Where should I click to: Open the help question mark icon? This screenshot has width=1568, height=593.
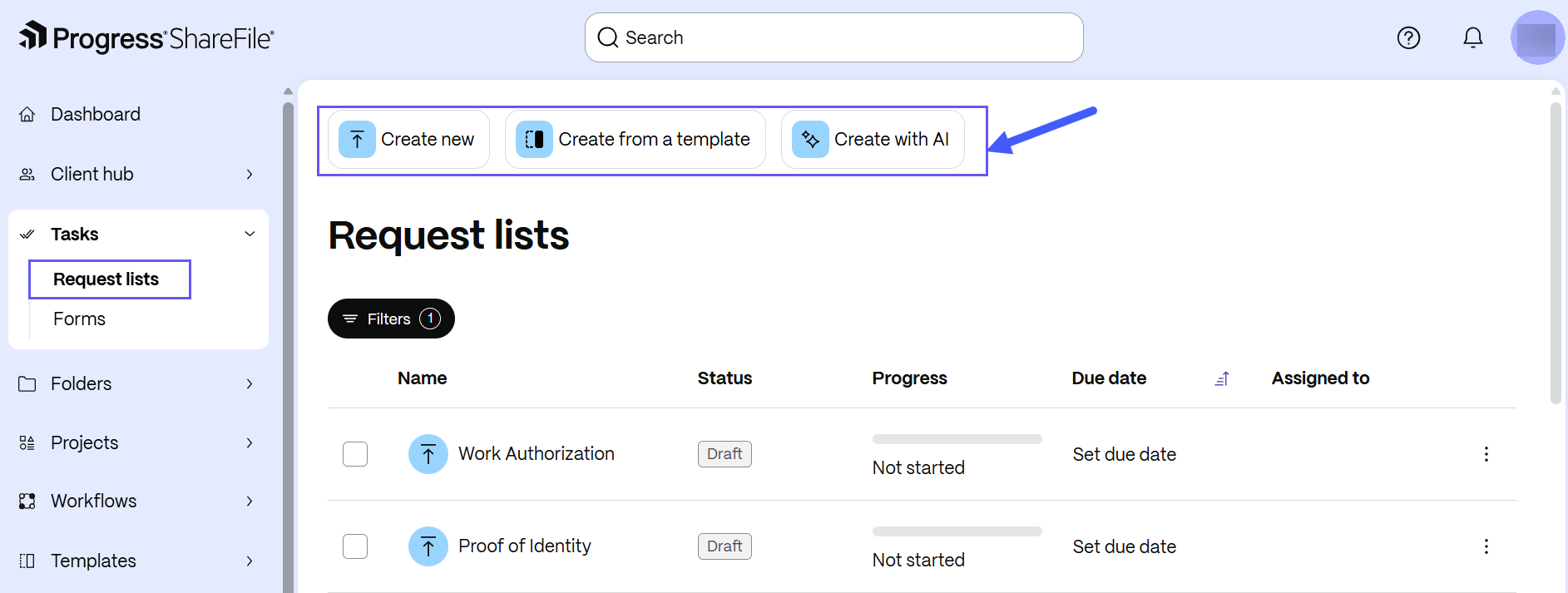1408,37
